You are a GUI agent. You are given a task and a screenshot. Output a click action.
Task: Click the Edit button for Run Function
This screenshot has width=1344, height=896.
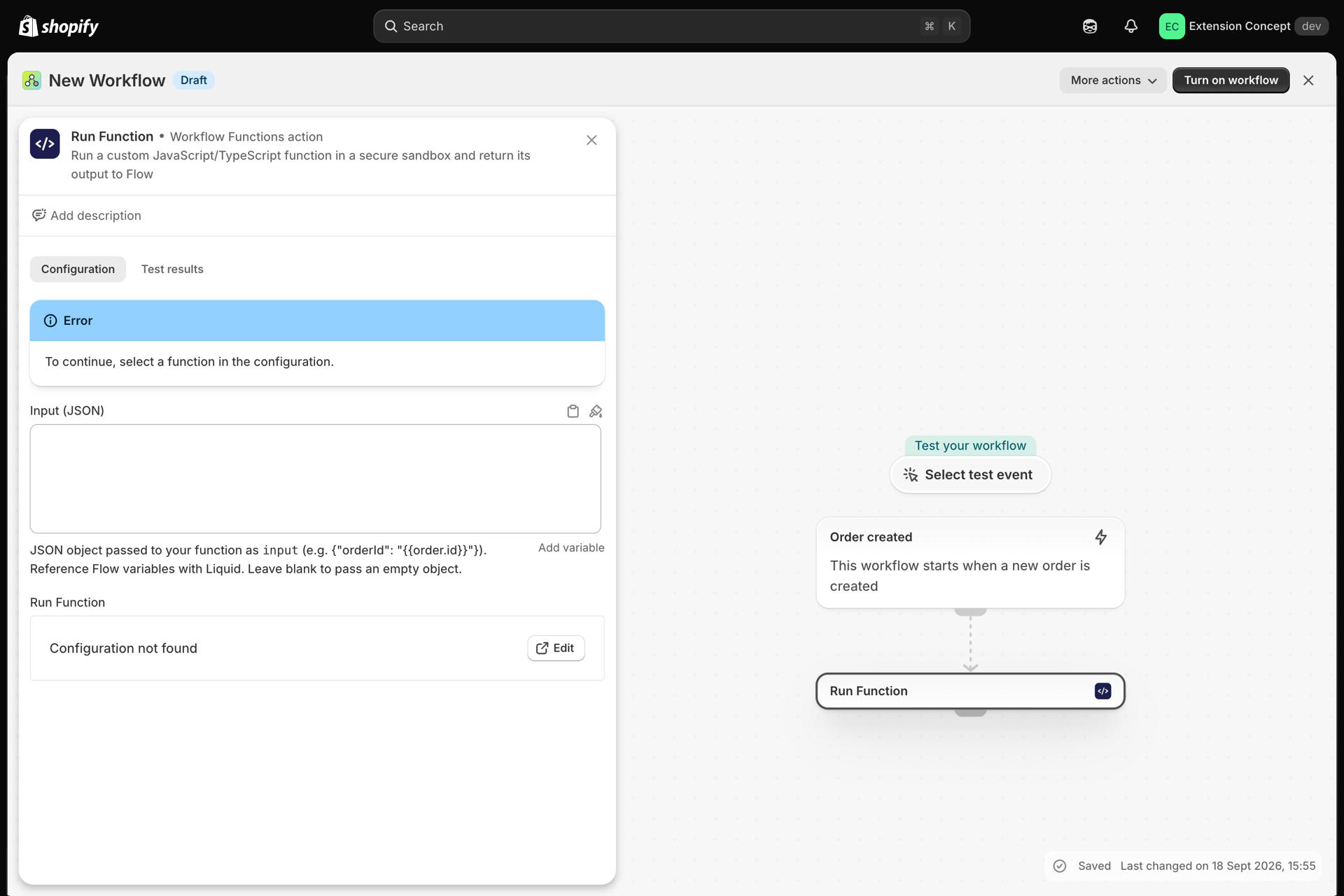pos(556,648)
